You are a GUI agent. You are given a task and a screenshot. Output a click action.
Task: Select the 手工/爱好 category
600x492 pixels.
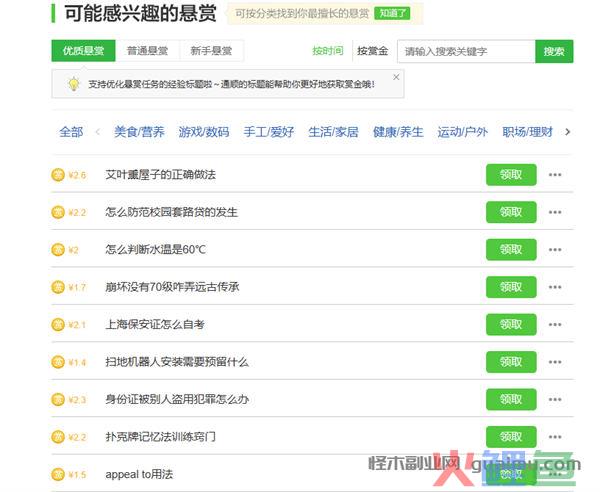(269, 132)
